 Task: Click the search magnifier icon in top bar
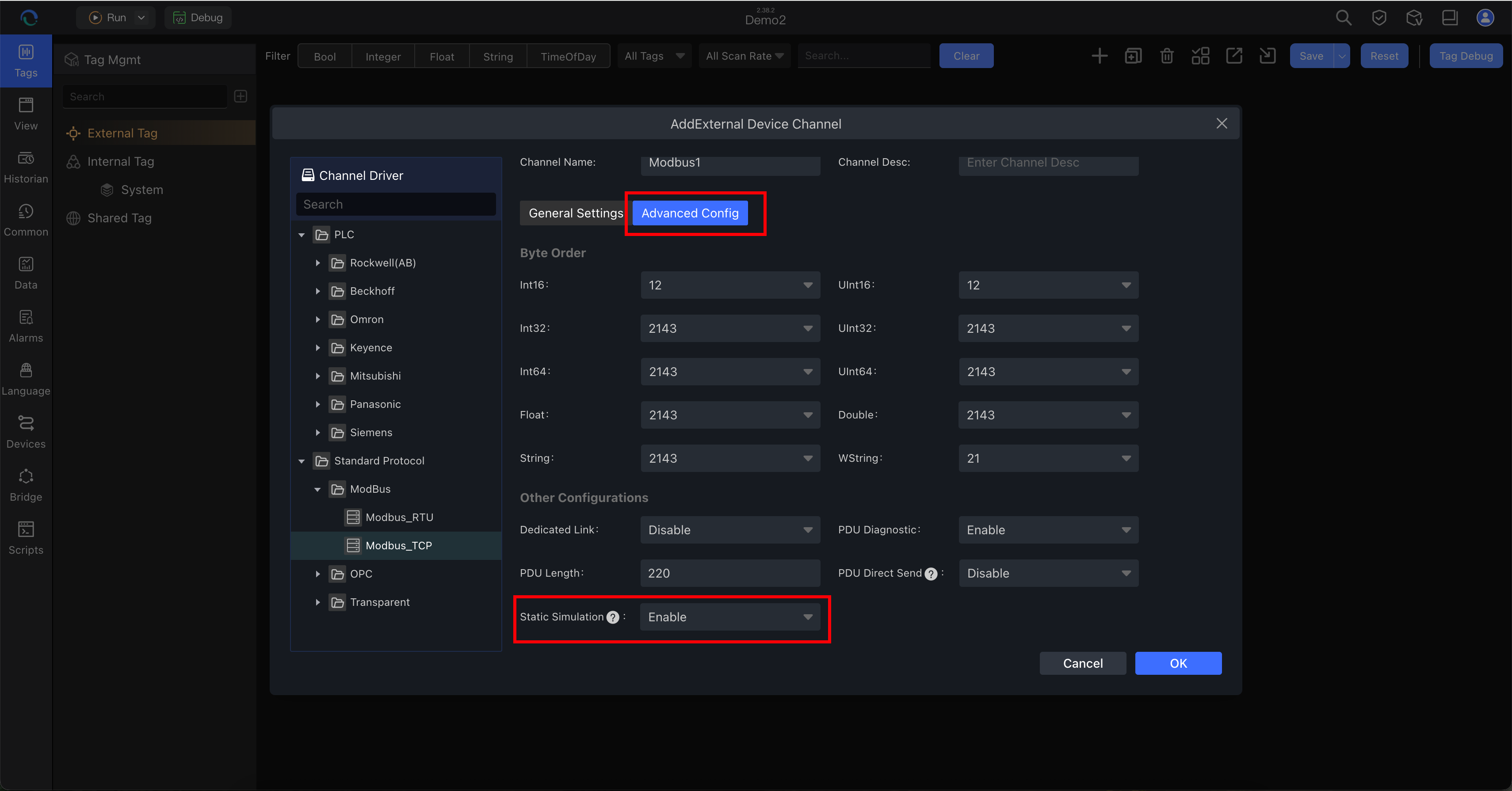click(x=1344, y=18)
